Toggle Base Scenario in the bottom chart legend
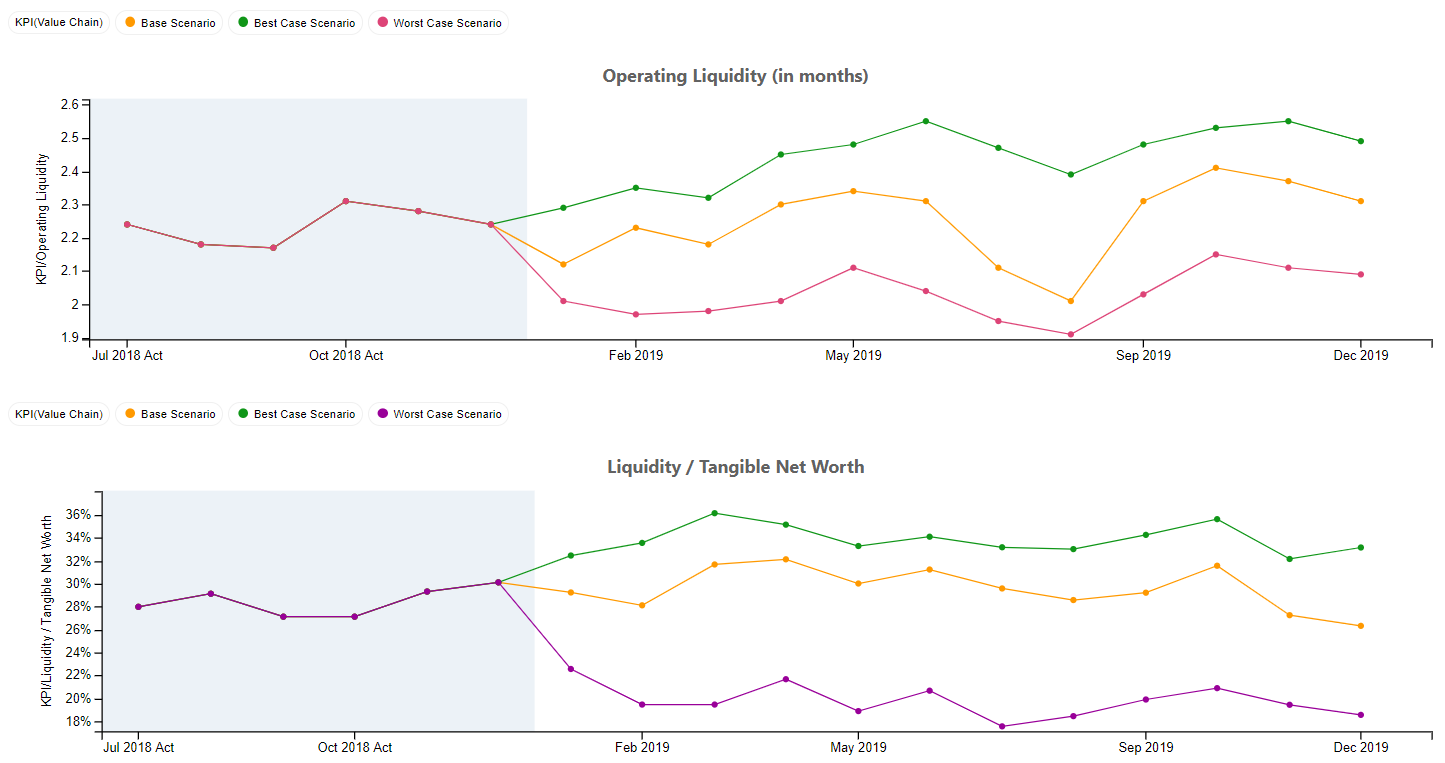The width and height of the screenshot is (1445, 763). pyautogui.click(x=170, y=414)
